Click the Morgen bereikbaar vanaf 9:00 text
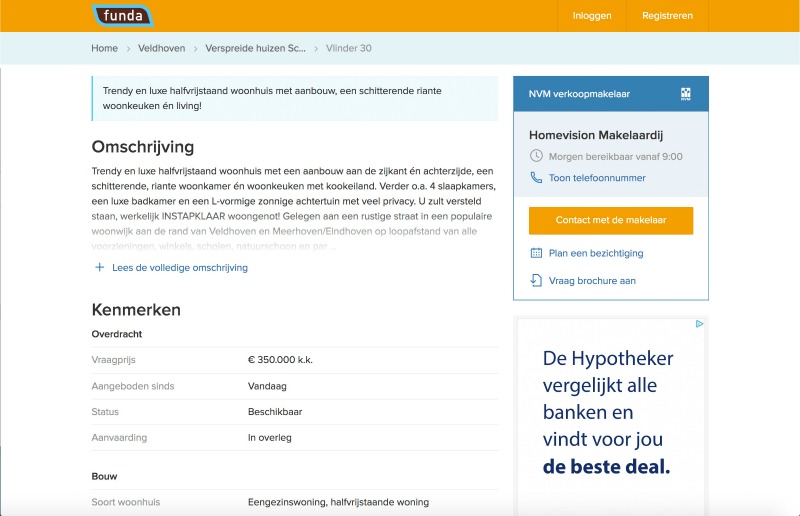This screenshot has width=800, height=516. pos(615,156)
